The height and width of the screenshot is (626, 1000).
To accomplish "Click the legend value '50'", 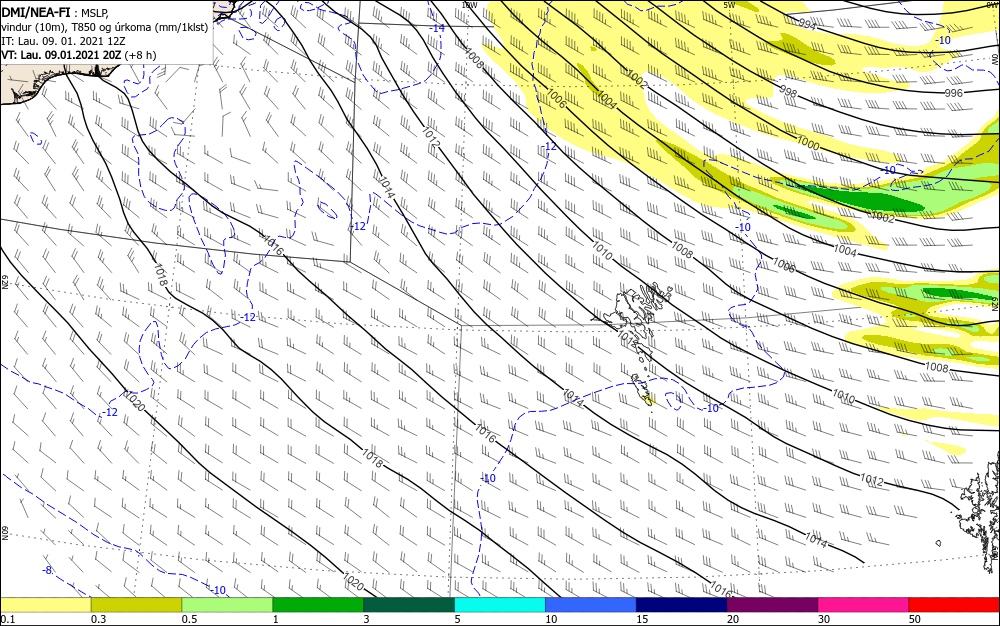I will [915, 619].
